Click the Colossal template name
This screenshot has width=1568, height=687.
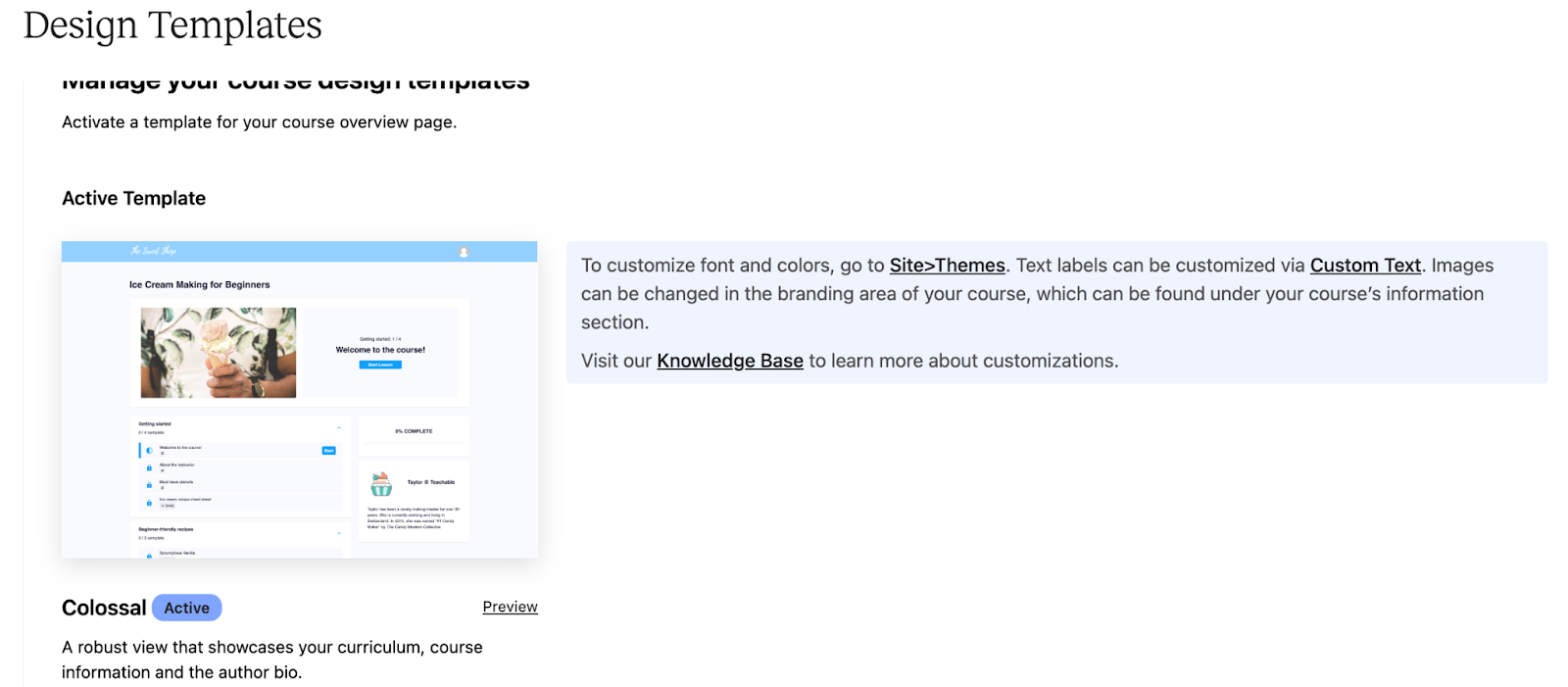[104, 608]
